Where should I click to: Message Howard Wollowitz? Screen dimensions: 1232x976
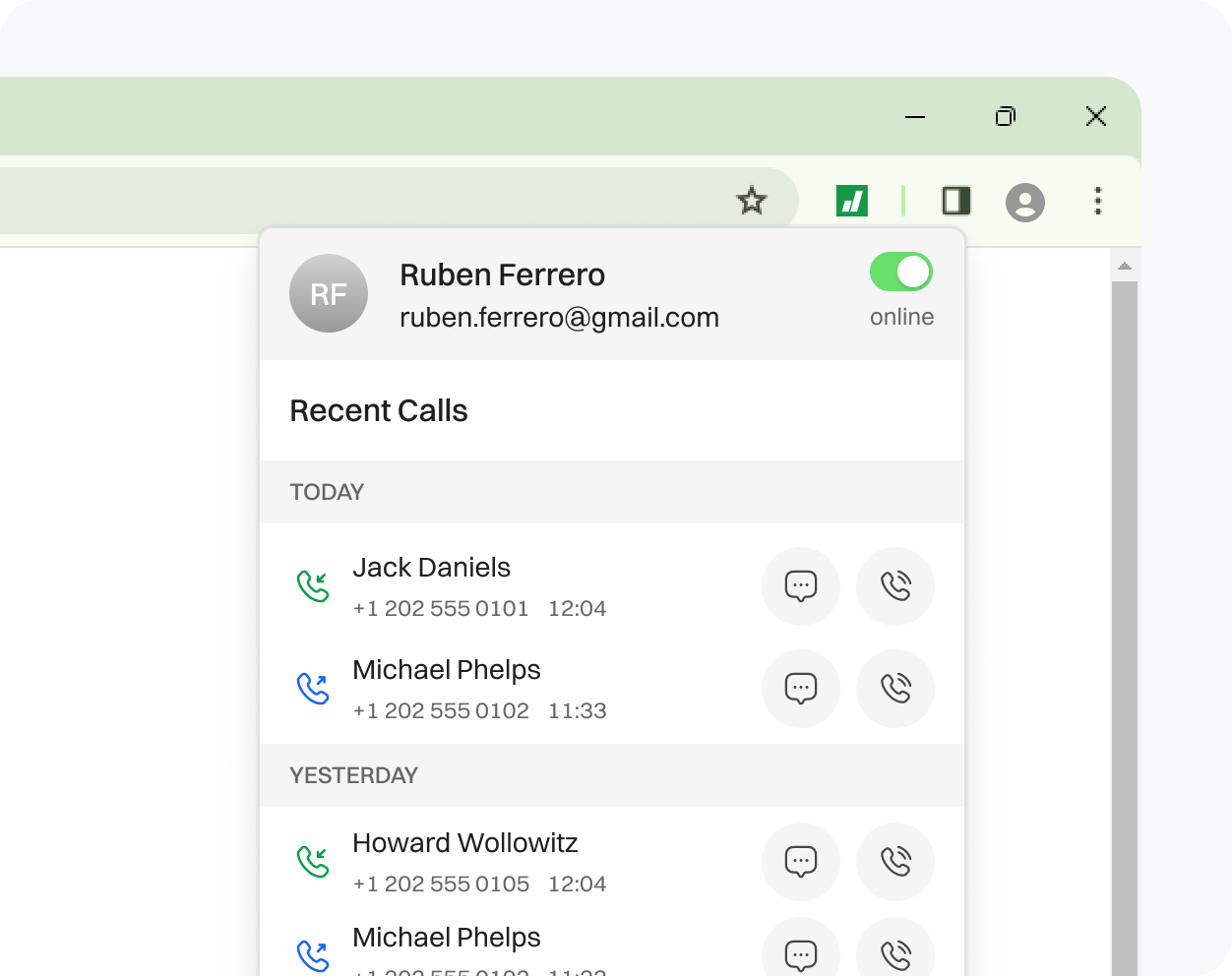pyautogui.click(x=800, y=862)
